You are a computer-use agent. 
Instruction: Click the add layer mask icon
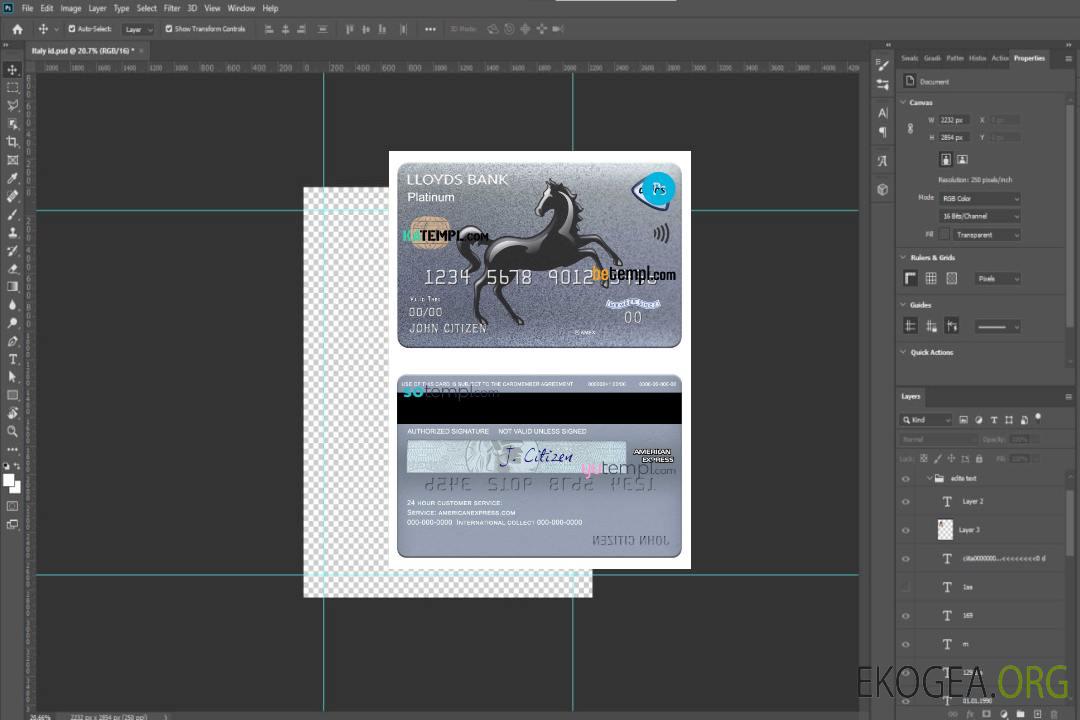coord(986,714)
